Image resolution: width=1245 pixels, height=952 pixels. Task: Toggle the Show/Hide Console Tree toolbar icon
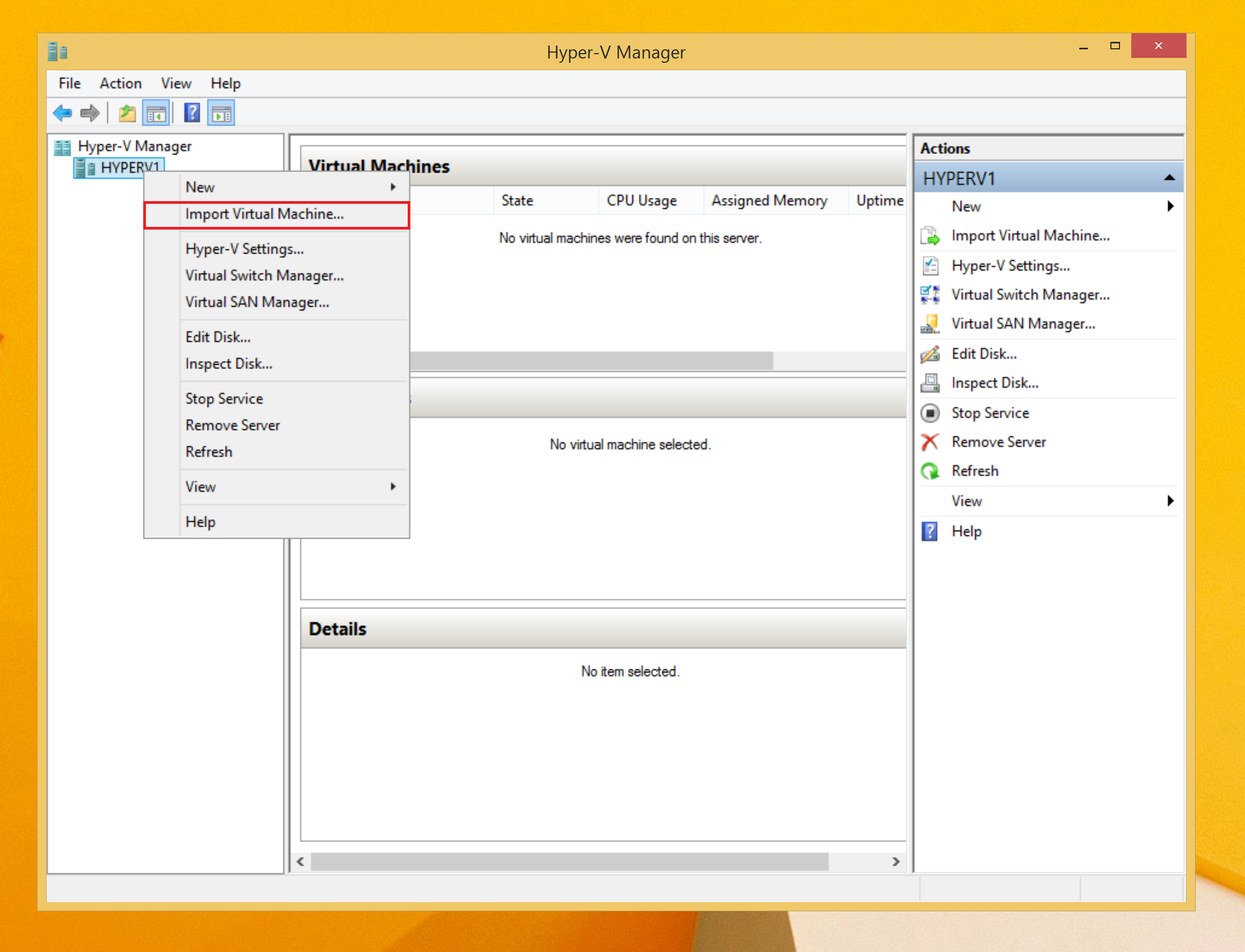pyautogui.click(x=156, y=113)
